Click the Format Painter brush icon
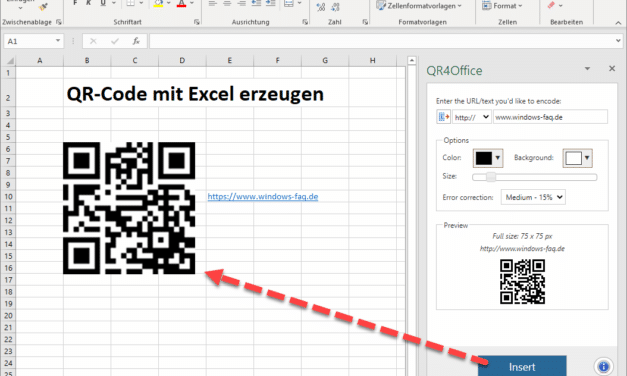The image size is (627, 376). pyautogui.click(x=43, y=6)
